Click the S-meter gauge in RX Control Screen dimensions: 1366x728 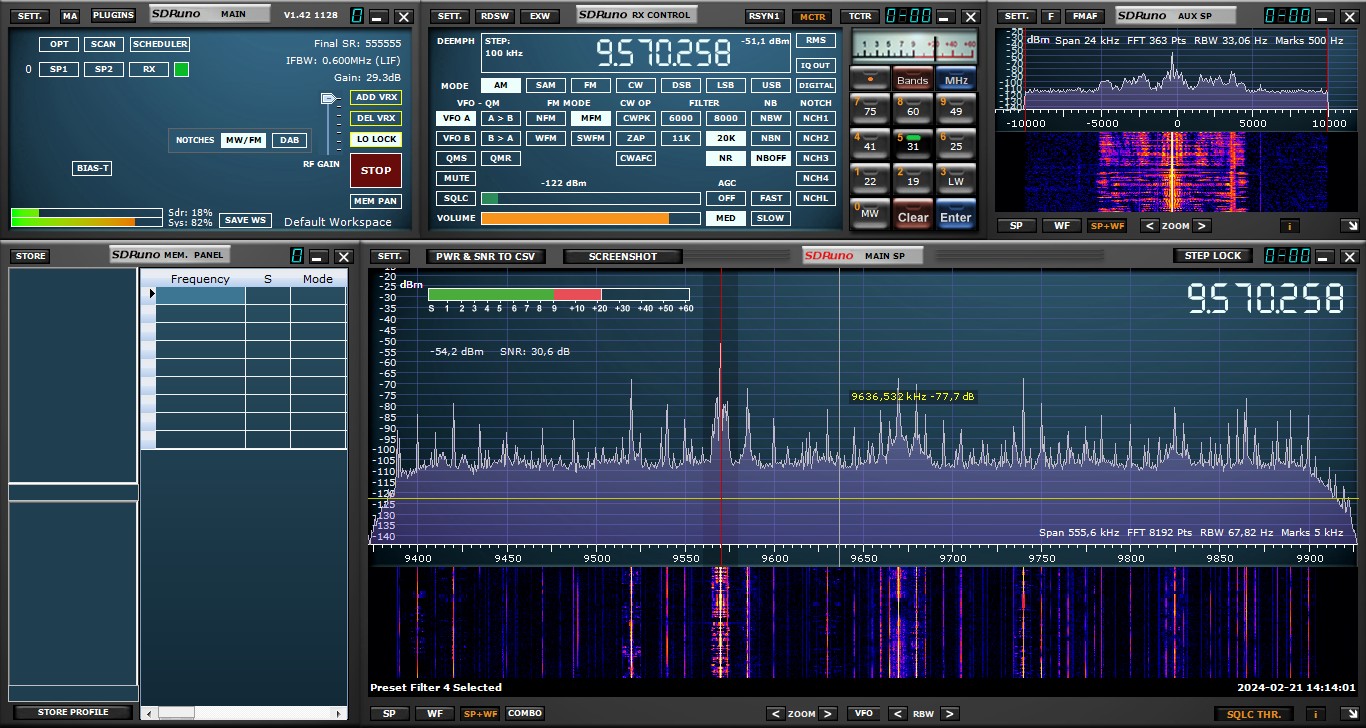[913, 46]
